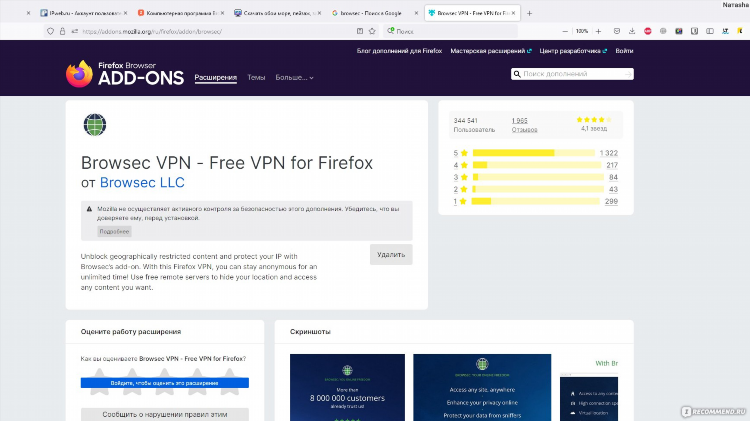This screenshot has height=421, width=750.
Task: Open the 'Расширения' navigation item
Action: point(215,78)
